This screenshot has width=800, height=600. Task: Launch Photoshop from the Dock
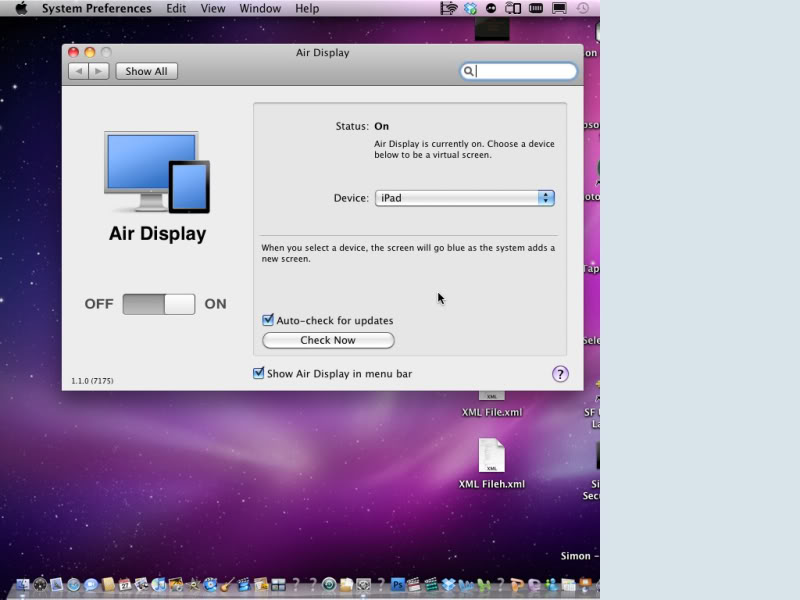pyautogui.click(x=397, y=585)
